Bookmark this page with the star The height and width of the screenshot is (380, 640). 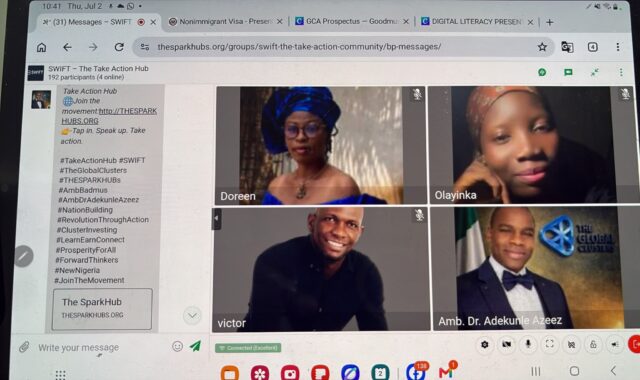(x=542, y=47)
